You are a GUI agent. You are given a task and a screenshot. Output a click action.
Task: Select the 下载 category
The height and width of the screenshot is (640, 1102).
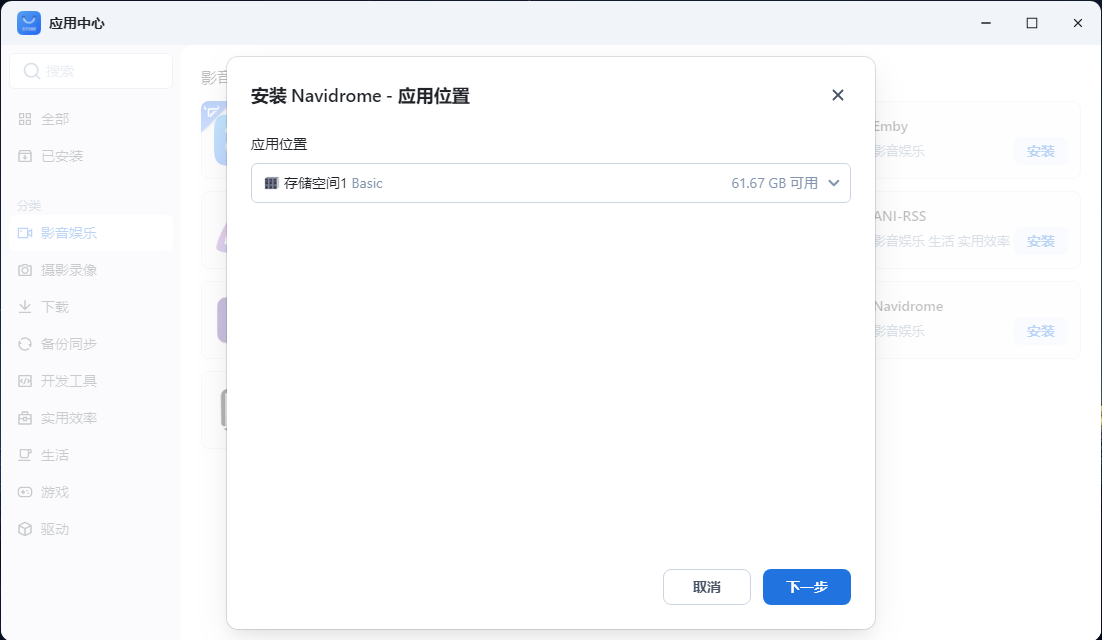coord(91,307)
